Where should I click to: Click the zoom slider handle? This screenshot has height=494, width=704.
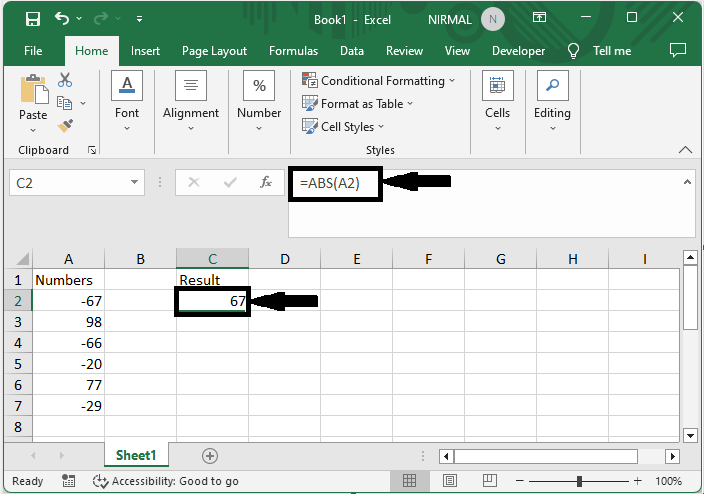[579, 481]
